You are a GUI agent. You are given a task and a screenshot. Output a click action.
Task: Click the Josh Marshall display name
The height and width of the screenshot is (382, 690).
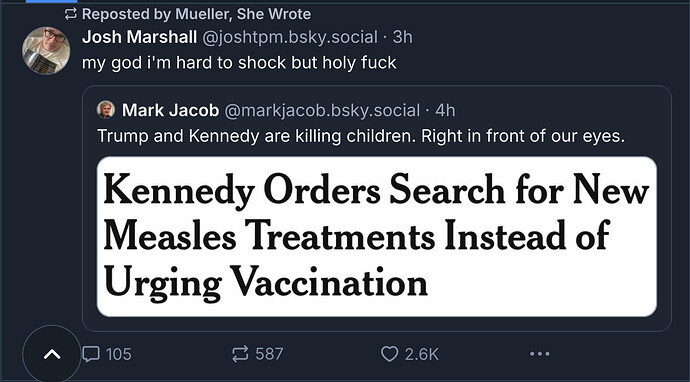[139, 37]
